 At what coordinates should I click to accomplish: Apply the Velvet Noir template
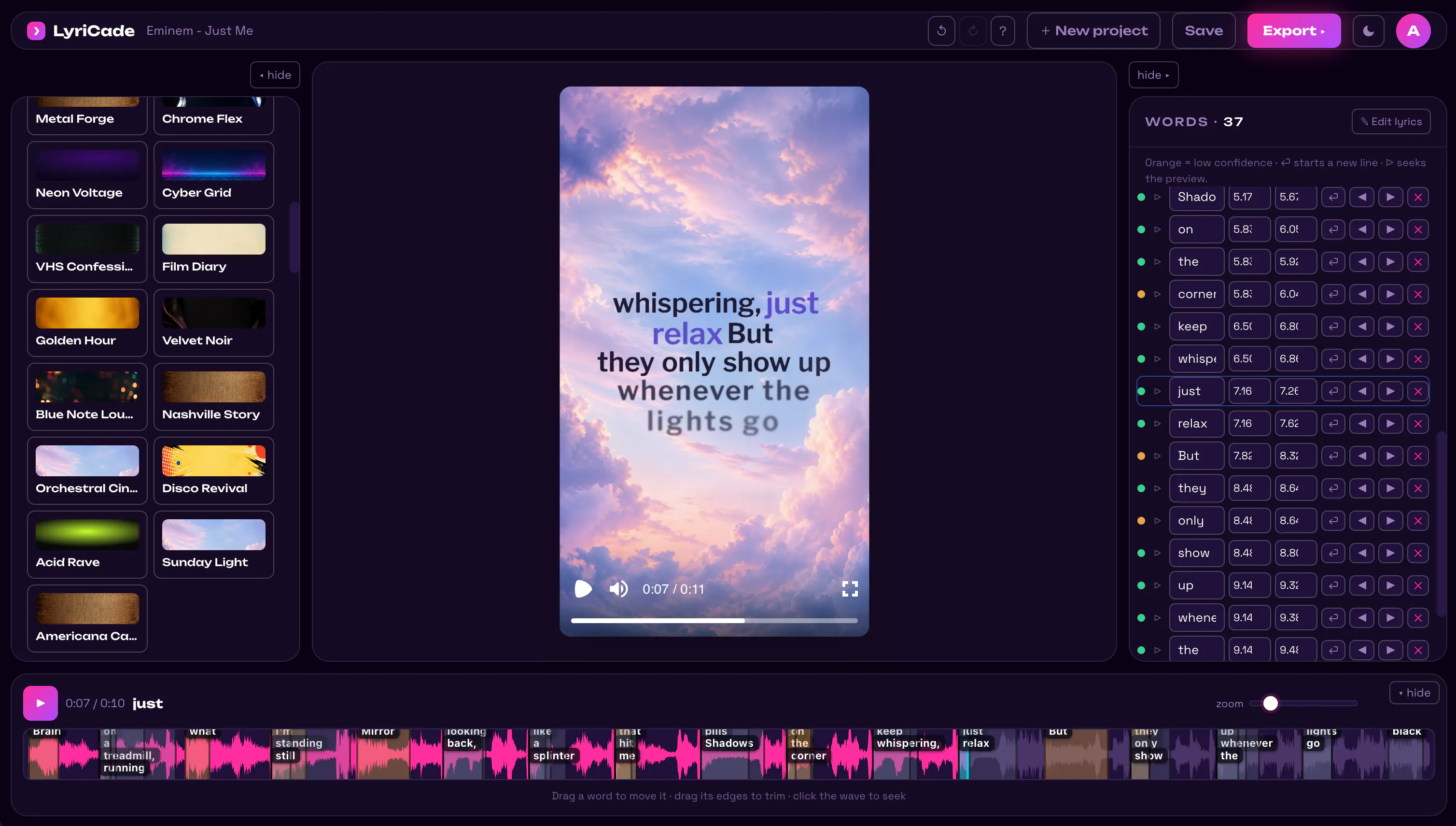pyautogui.click(x=214, y=323)
